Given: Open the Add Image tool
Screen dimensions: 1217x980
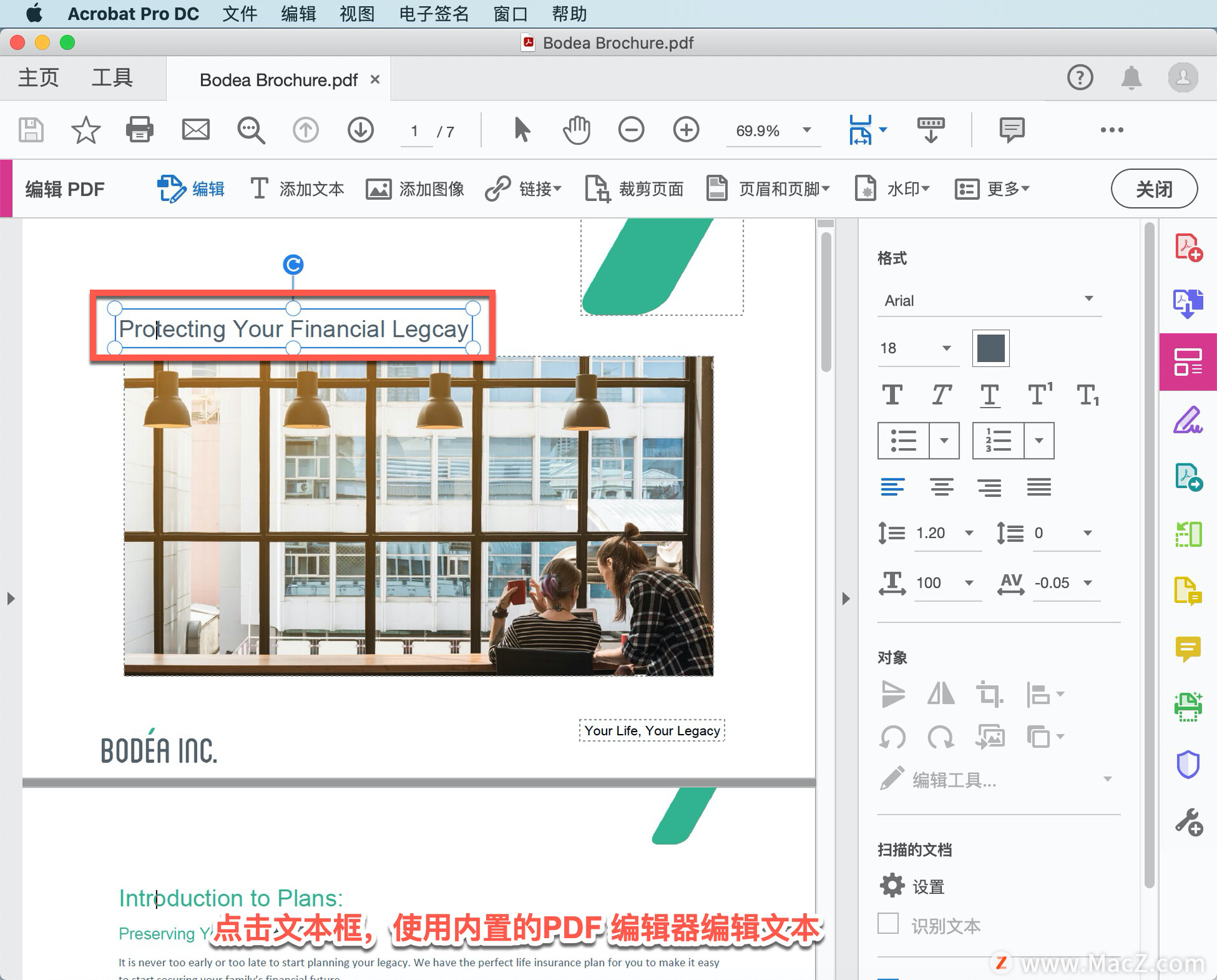Looking at the screenshot, I should pyautogui.click(x=415, y=189).
